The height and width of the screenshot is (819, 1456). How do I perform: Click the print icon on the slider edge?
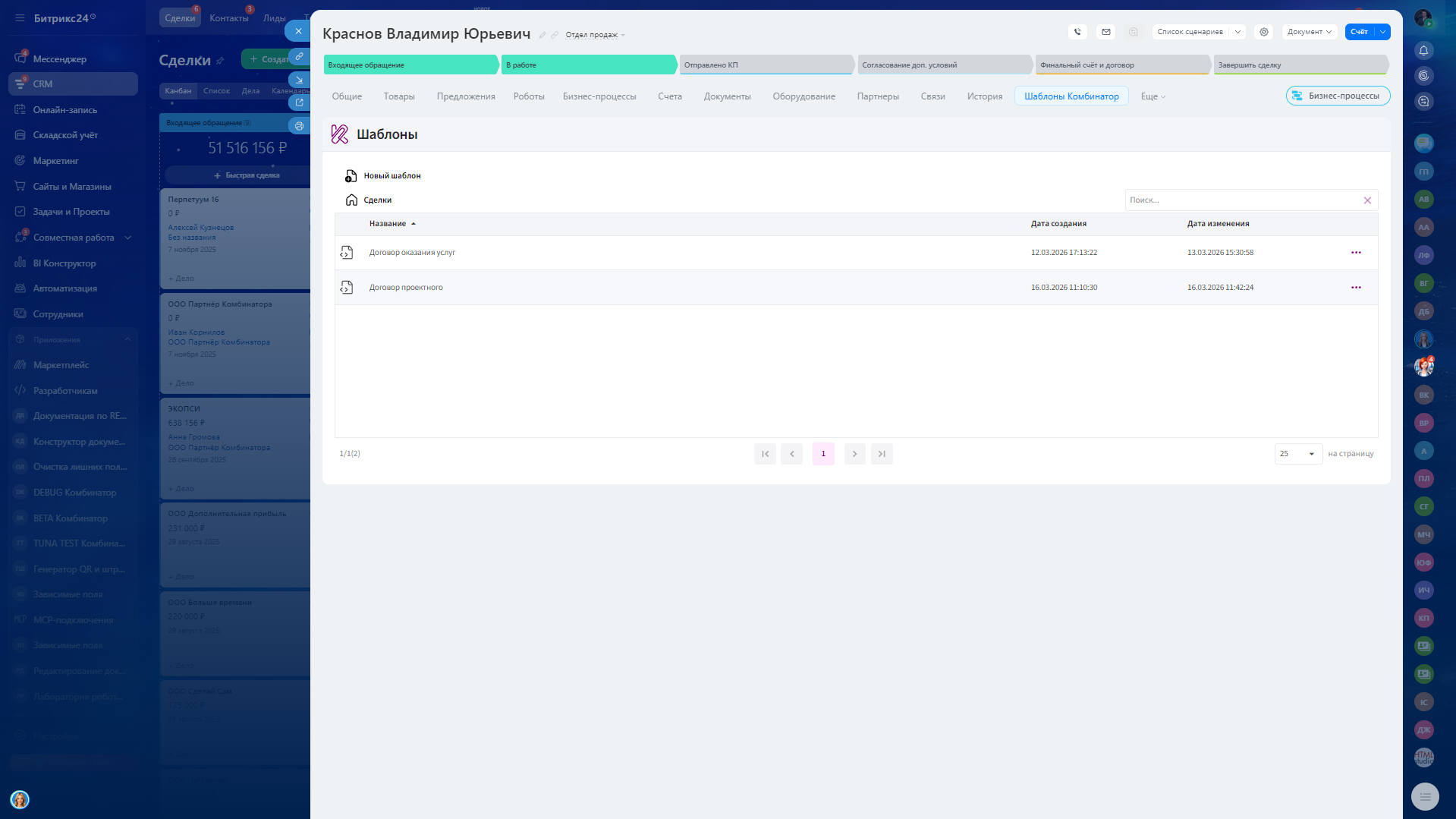(300, 126)
